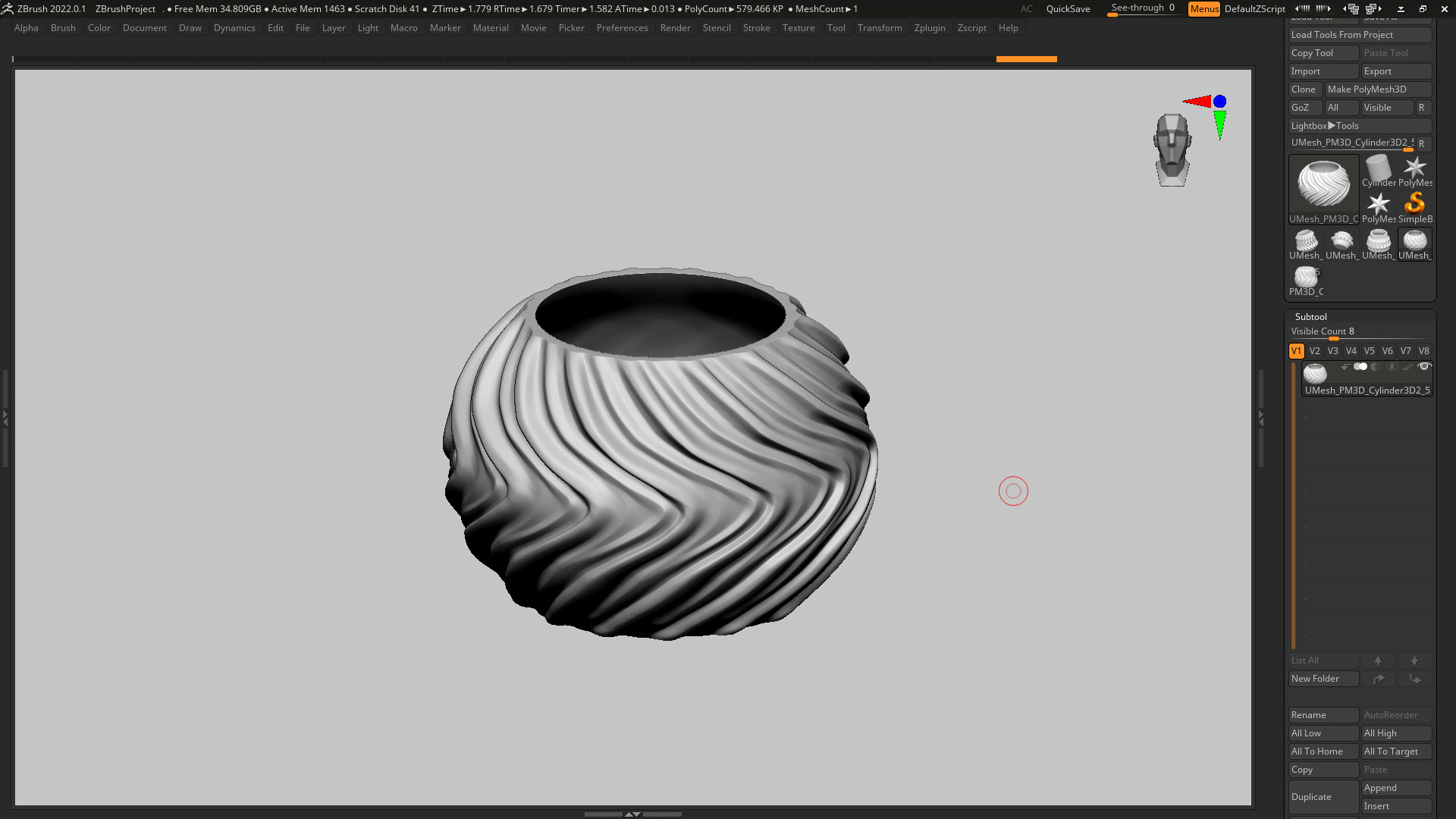Adjust the Visible Count slider
Viewport: 1456px width, 819px height.
click(x=1360, y=332)
